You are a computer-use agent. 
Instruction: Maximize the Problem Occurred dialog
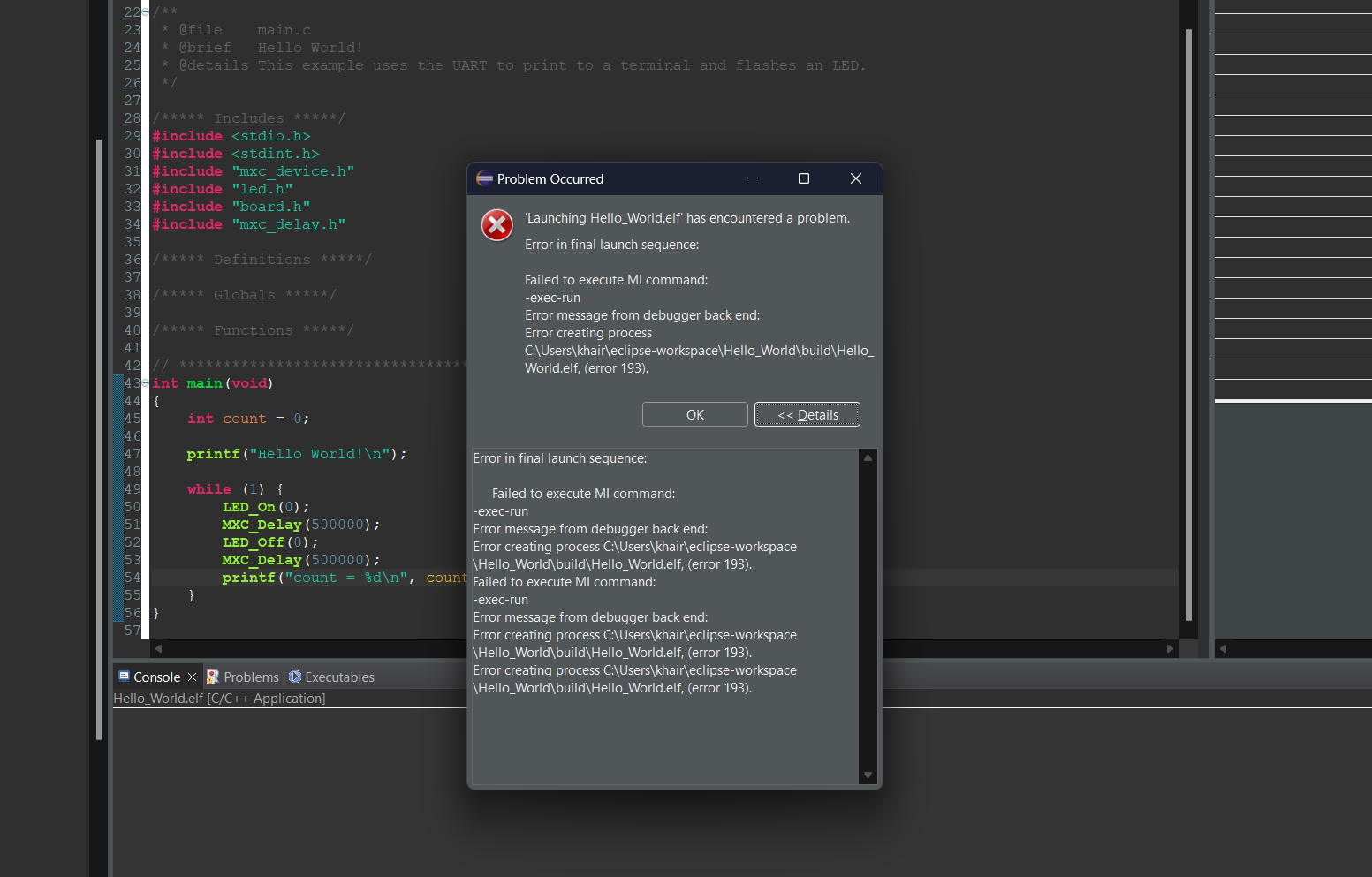[804, 178]
